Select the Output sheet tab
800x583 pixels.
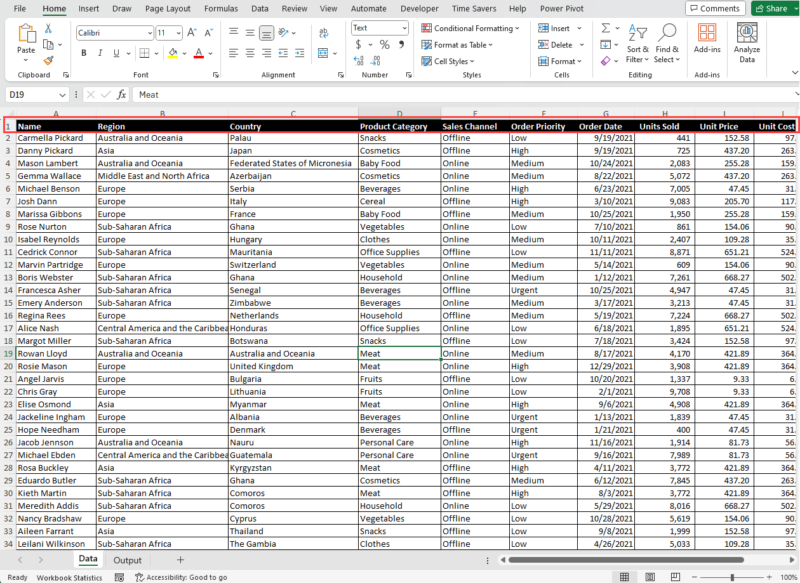pyautogui.click(x=127, y=560)
